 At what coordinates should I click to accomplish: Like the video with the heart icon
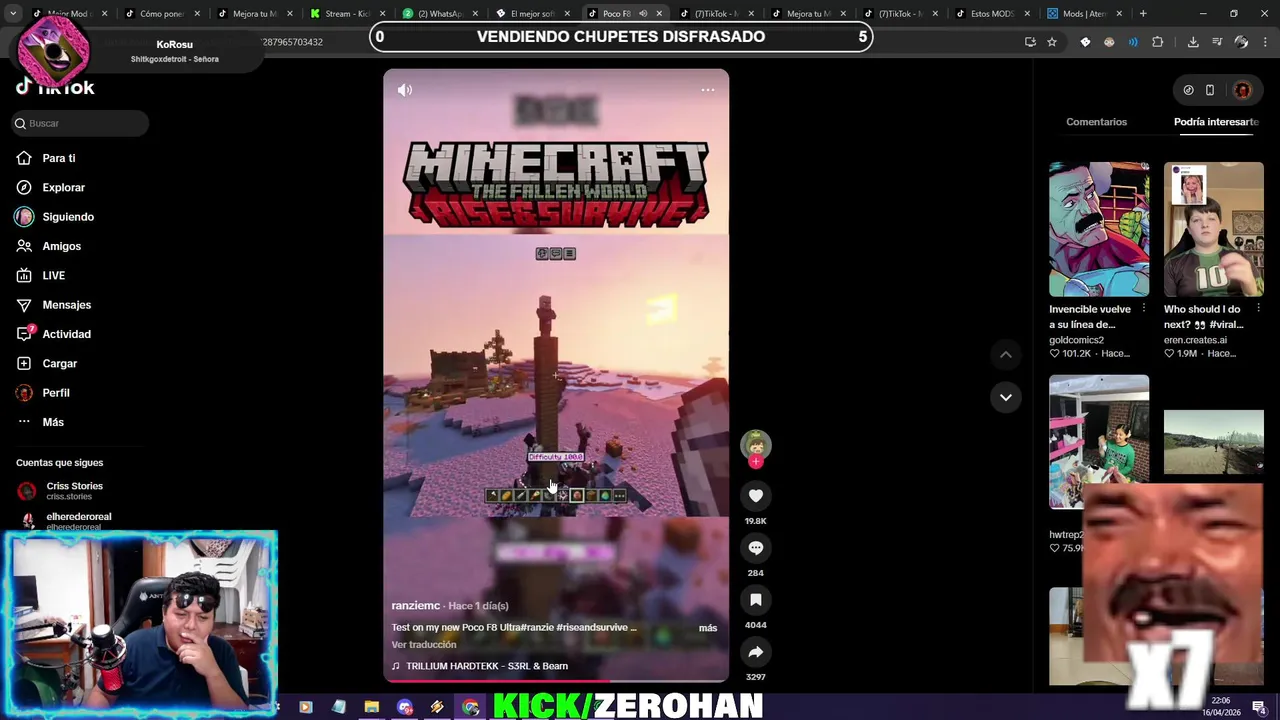[x=756, y=496]
